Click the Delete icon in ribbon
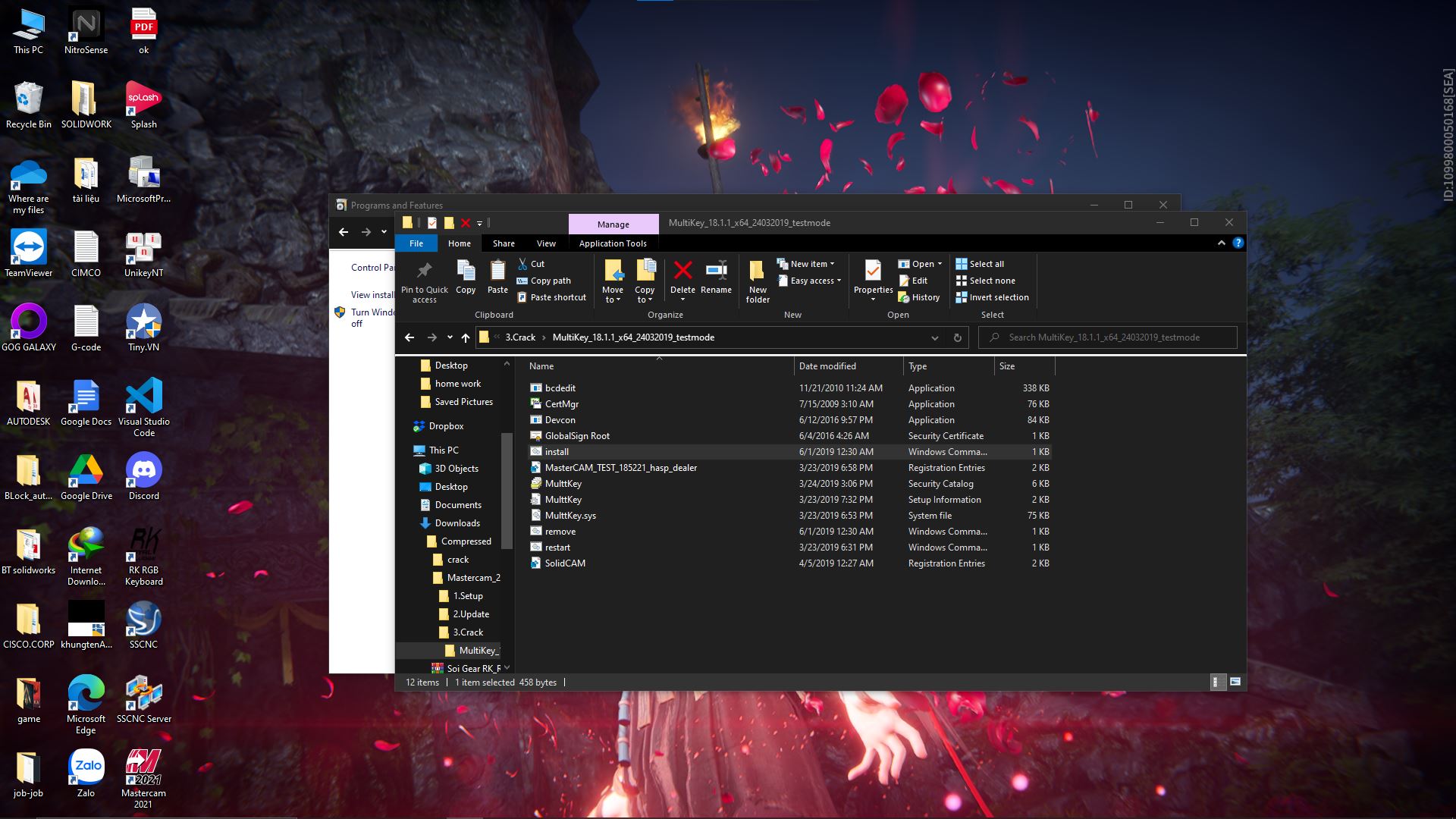 682,271
